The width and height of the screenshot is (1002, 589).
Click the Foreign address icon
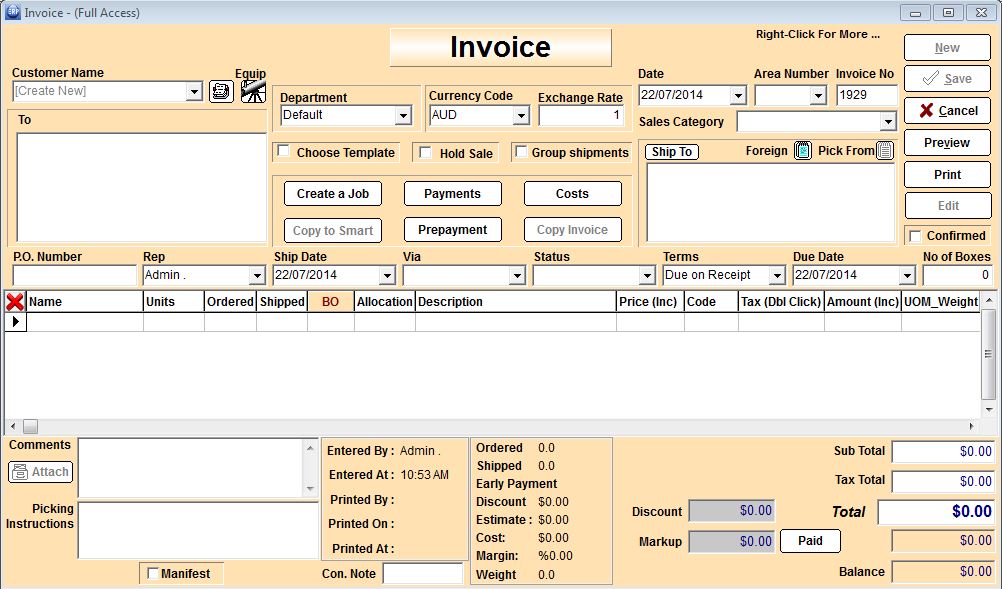click(803, 151)
